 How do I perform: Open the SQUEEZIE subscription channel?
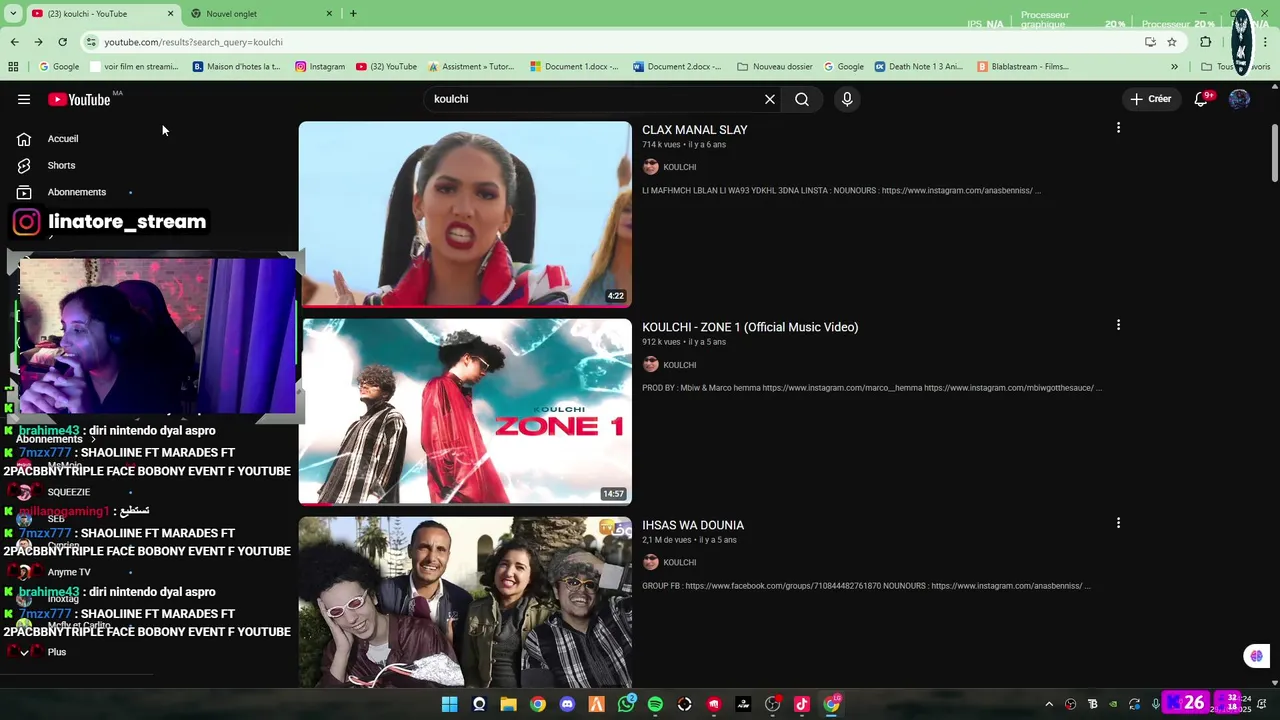coord(69,492)
